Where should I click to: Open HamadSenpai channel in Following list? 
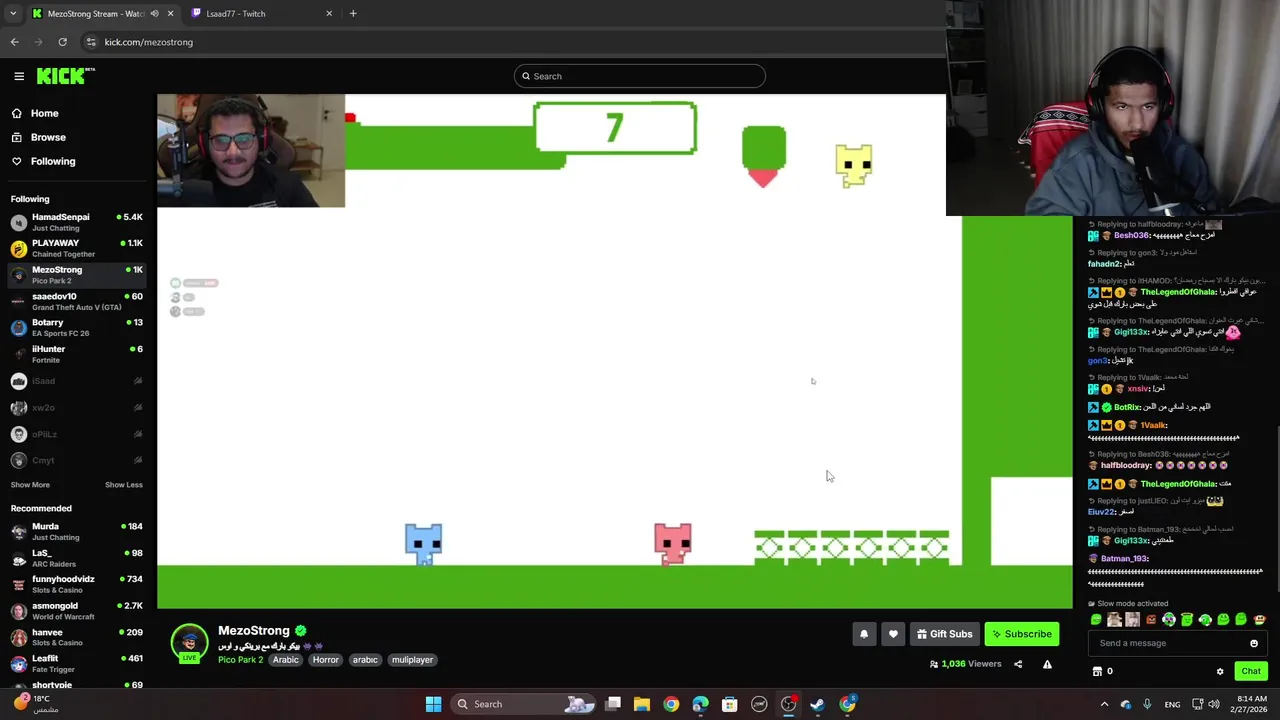(77, 221)
